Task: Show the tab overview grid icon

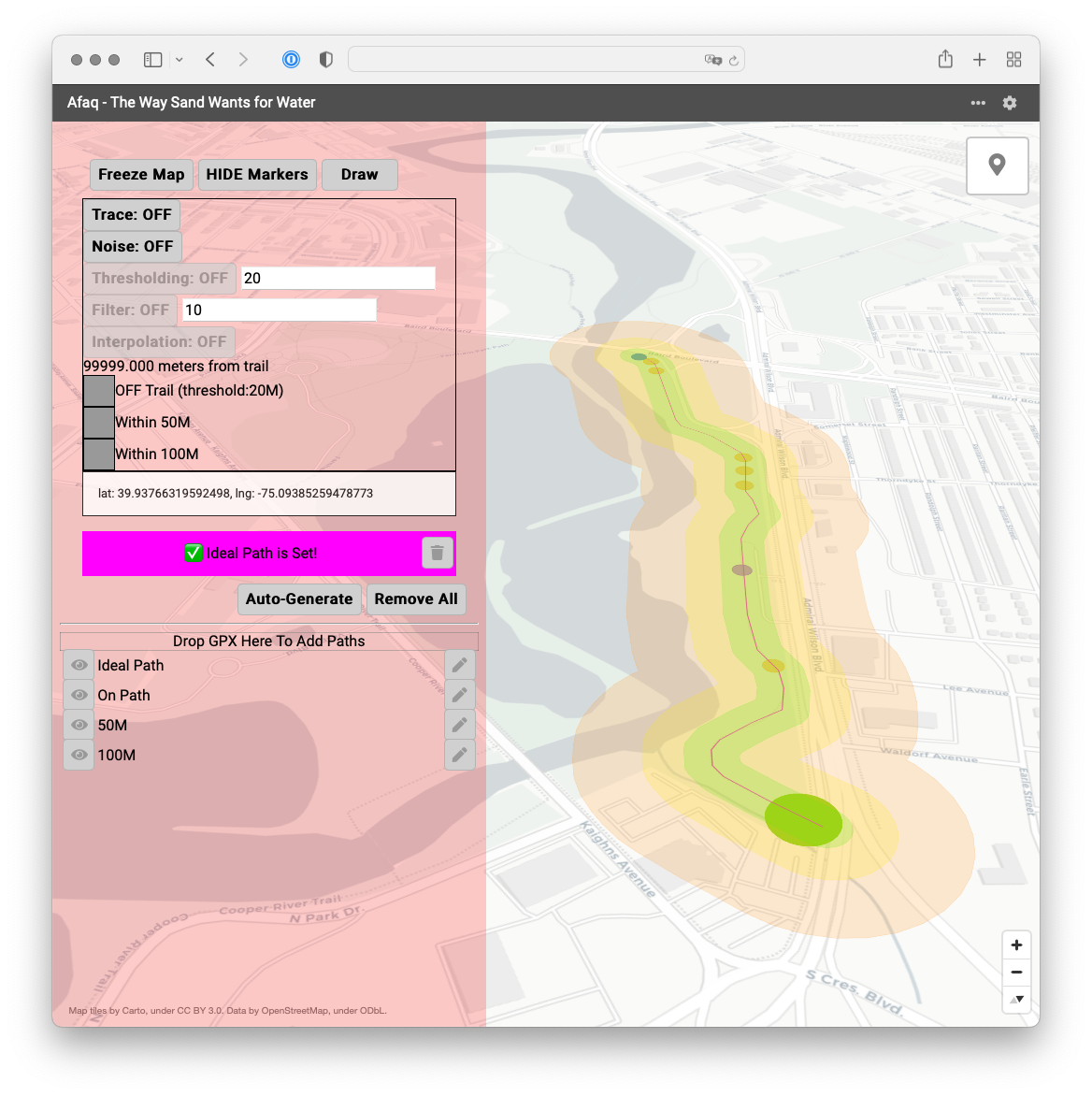Action: point(1013,60)
